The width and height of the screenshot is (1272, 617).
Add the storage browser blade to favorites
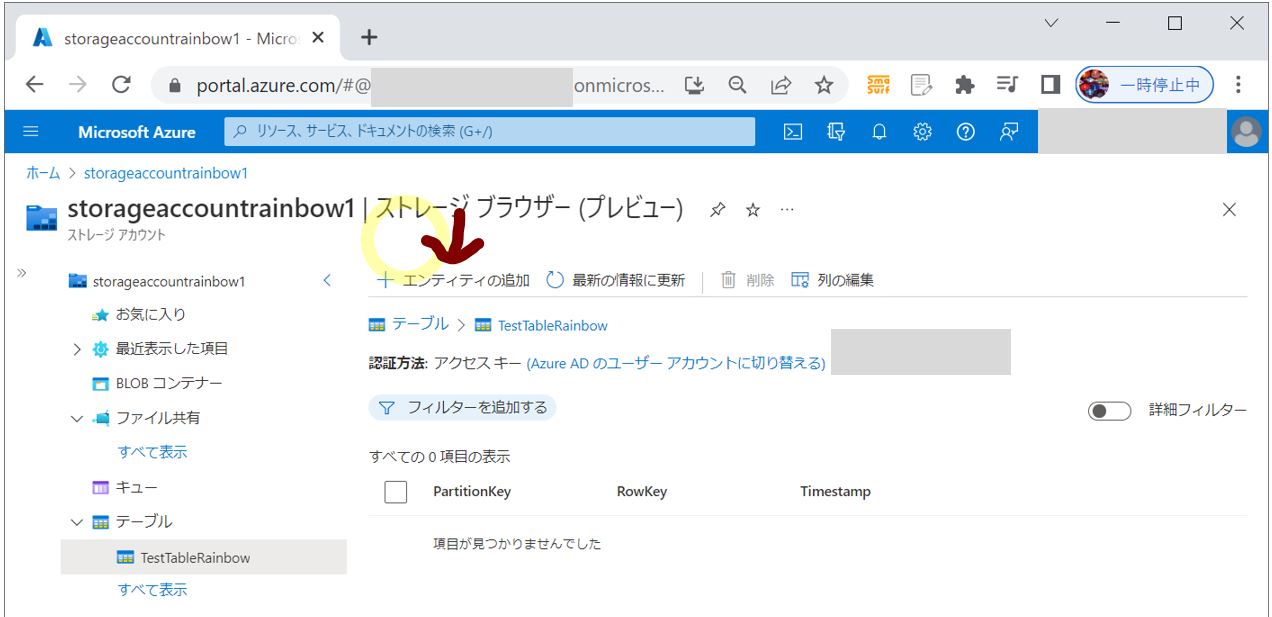[x=753, y=210]
